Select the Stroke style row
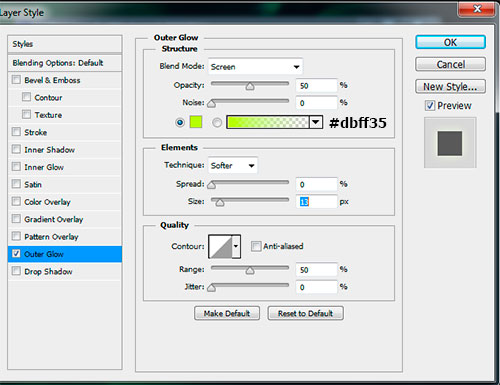 pos(65,132)
